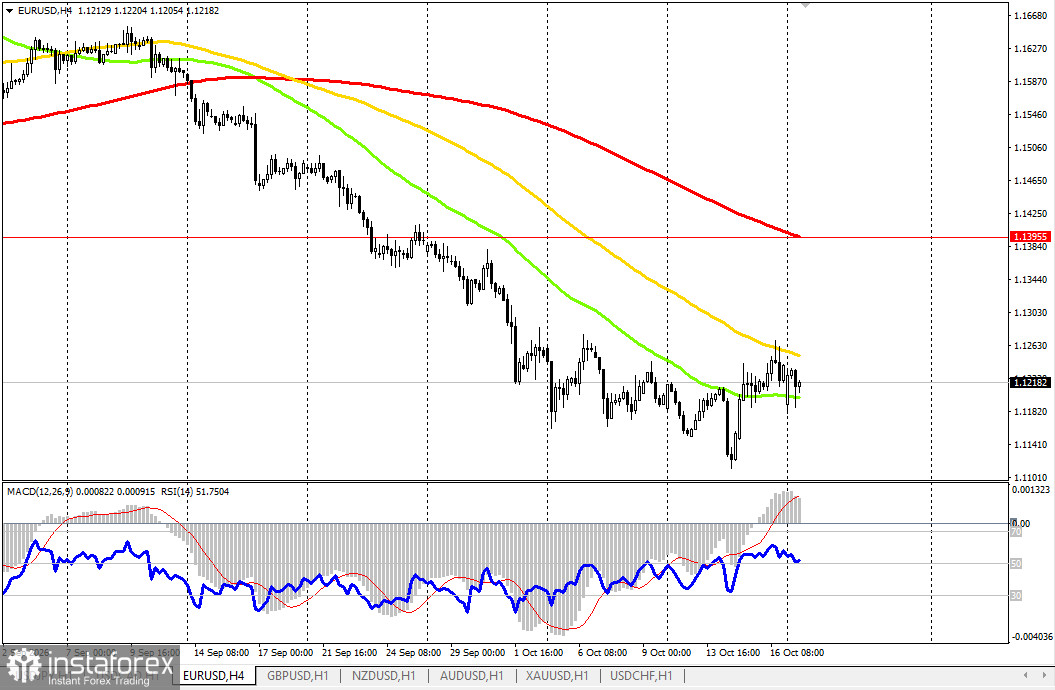The width and height of the screenshot is (1055, 690).
Task: Click the 1.13030 price axis value
Action: tap(1030, 313)
